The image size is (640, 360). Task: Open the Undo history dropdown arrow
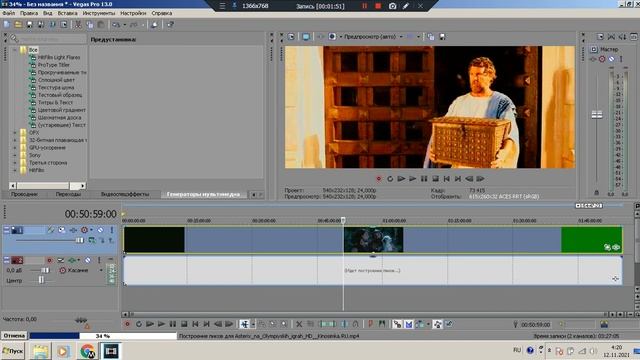coord(124,25)
